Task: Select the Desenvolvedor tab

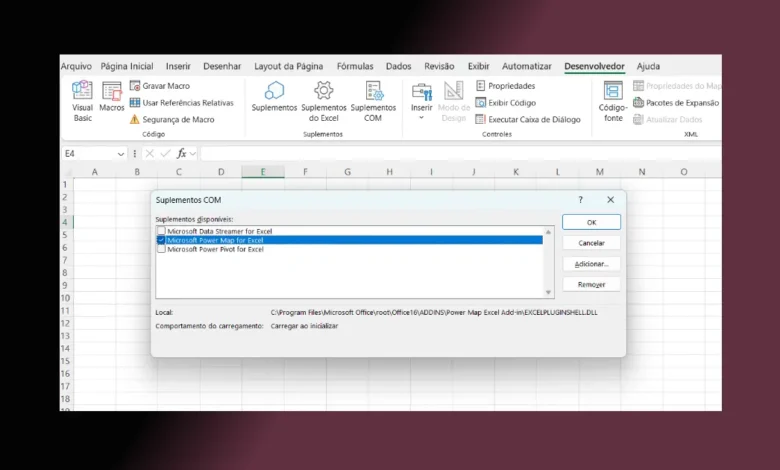Action: tap(594, 66)
